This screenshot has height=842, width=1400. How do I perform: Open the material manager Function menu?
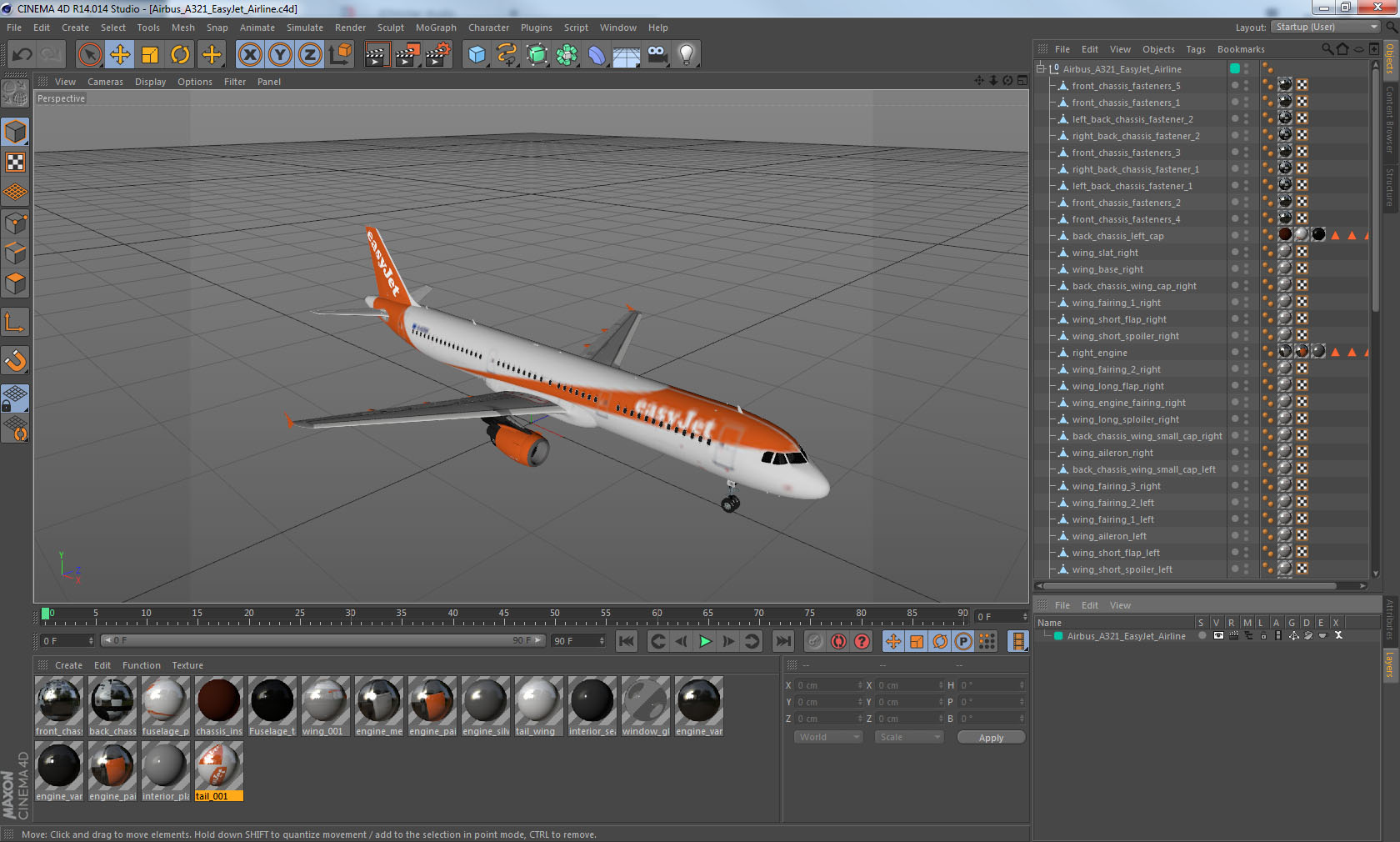pyautogui.click(x=141, y=665)
